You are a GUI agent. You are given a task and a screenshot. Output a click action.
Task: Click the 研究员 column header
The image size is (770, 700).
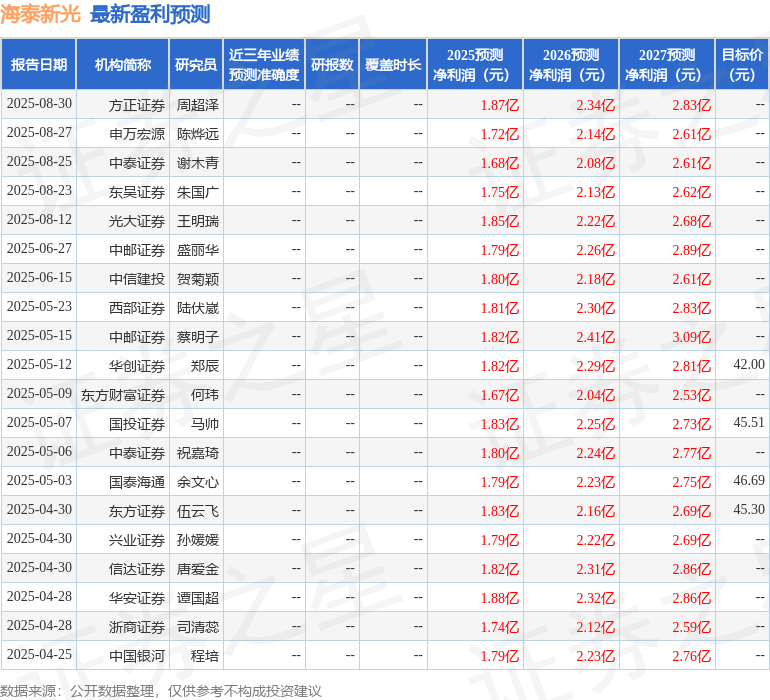click(196, 64)
